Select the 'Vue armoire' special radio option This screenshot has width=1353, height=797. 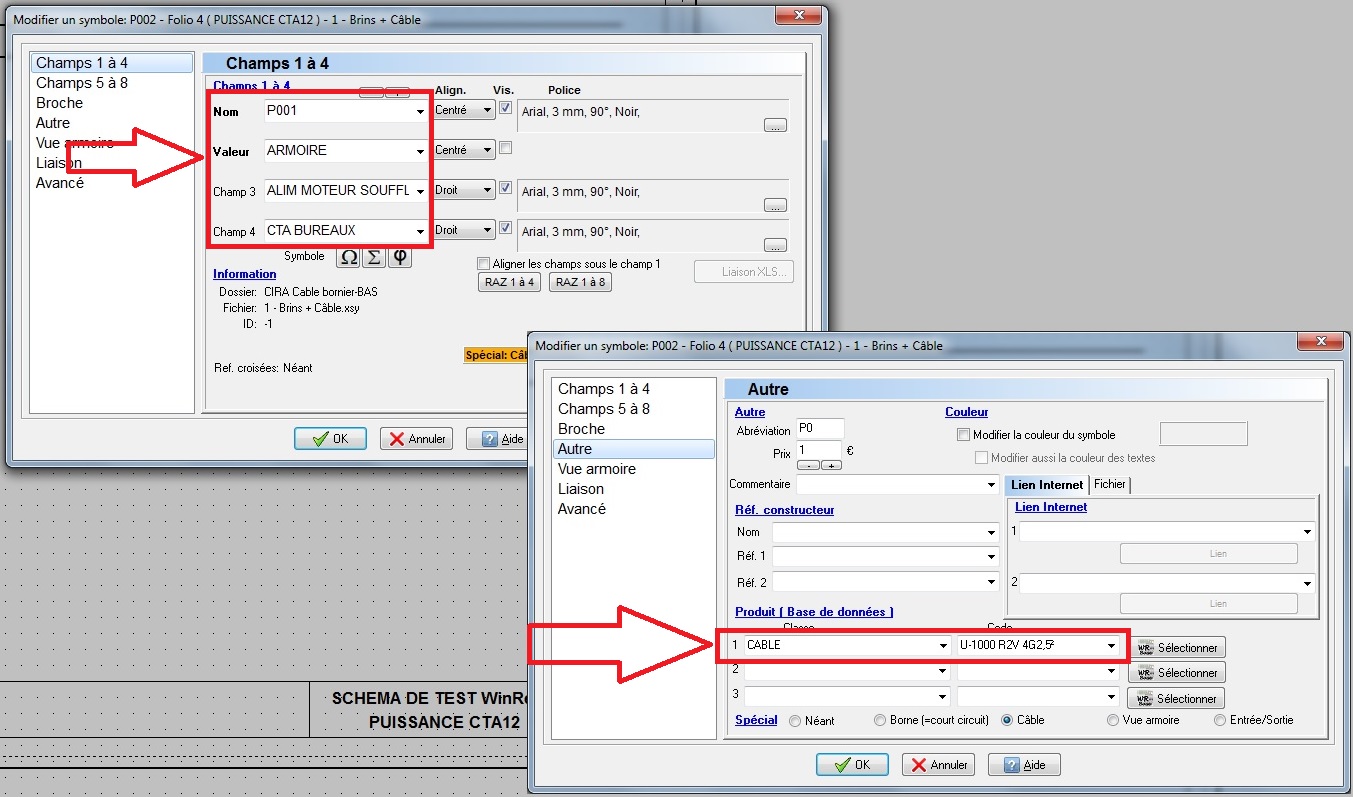coord(1113,720)
